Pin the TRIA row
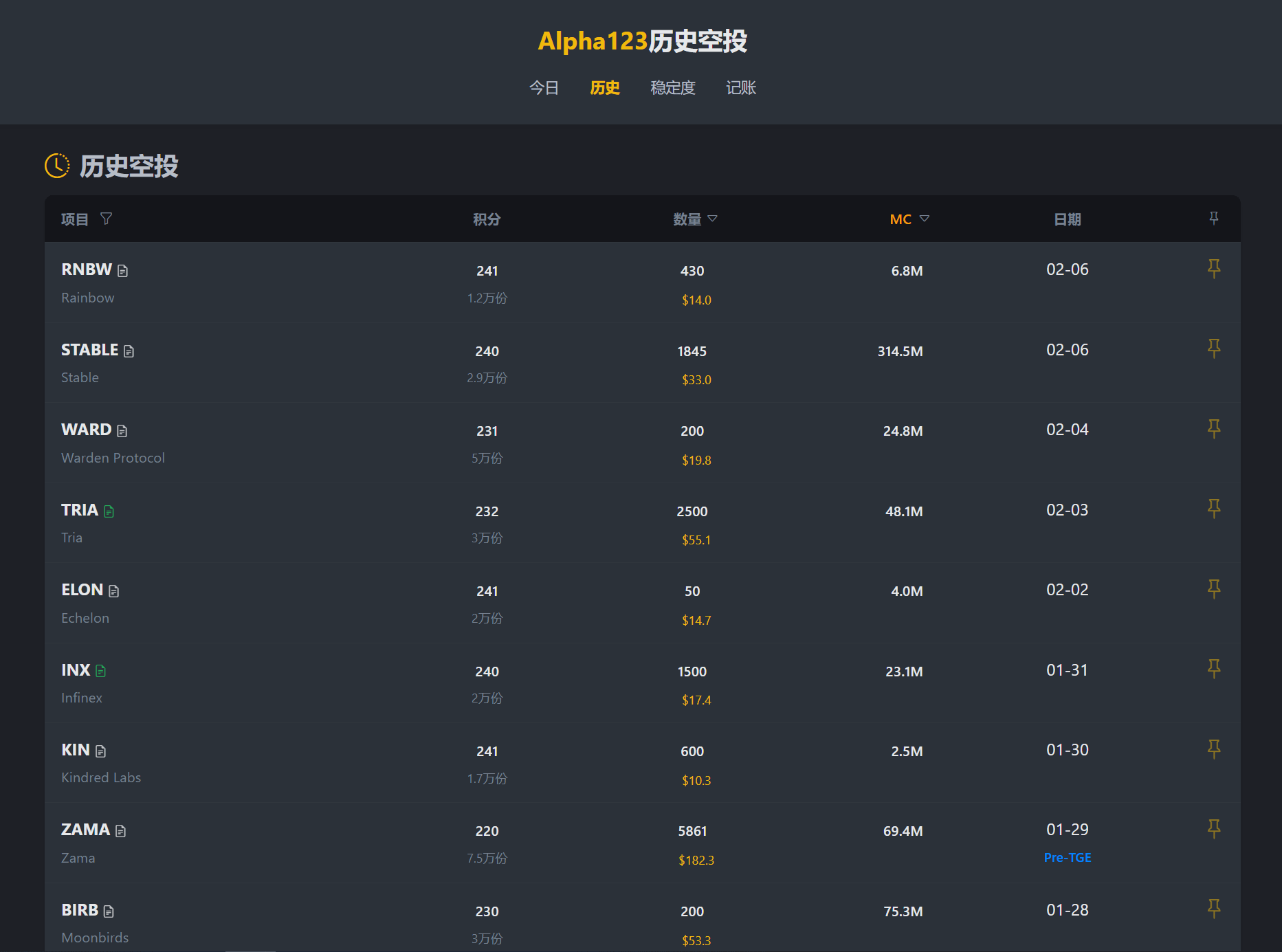Screen dimensions: 1282x952 tap(1214, 509)
